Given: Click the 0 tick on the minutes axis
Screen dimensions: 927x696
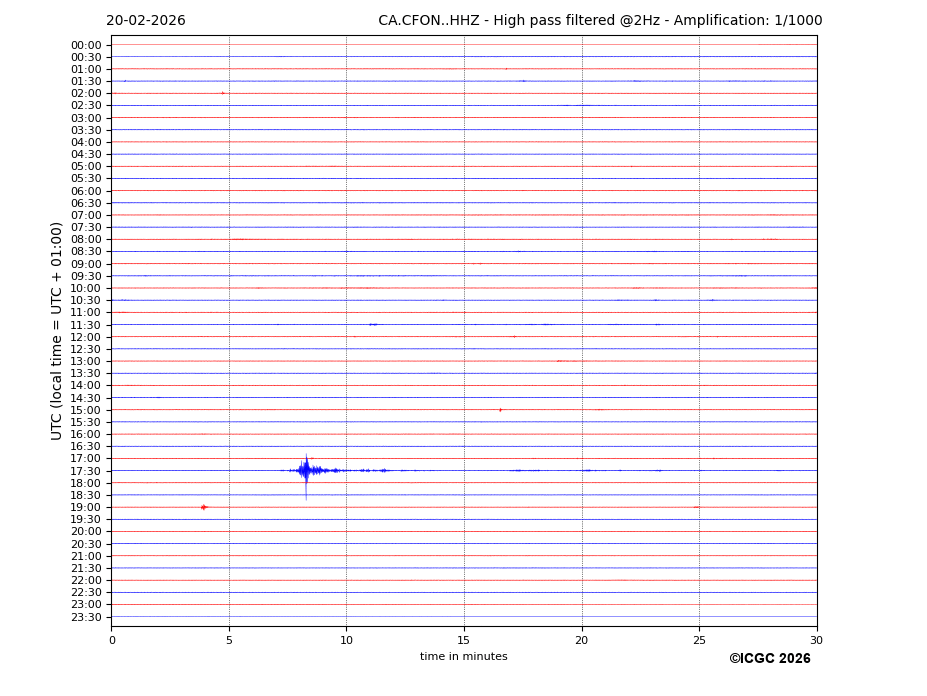Looking at the screenshot, I should tap(112, 640).
